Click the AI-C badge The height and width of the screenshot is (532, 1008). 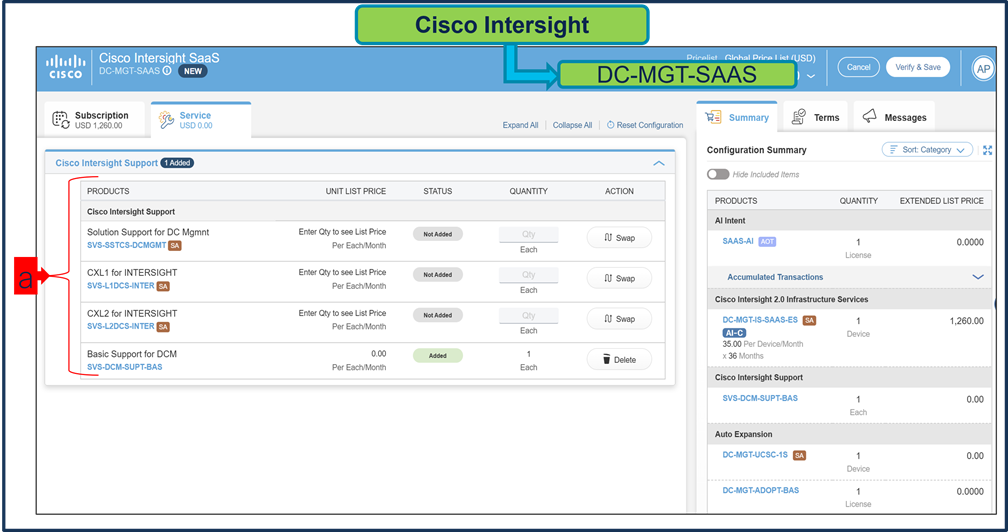tap(734, 333)
